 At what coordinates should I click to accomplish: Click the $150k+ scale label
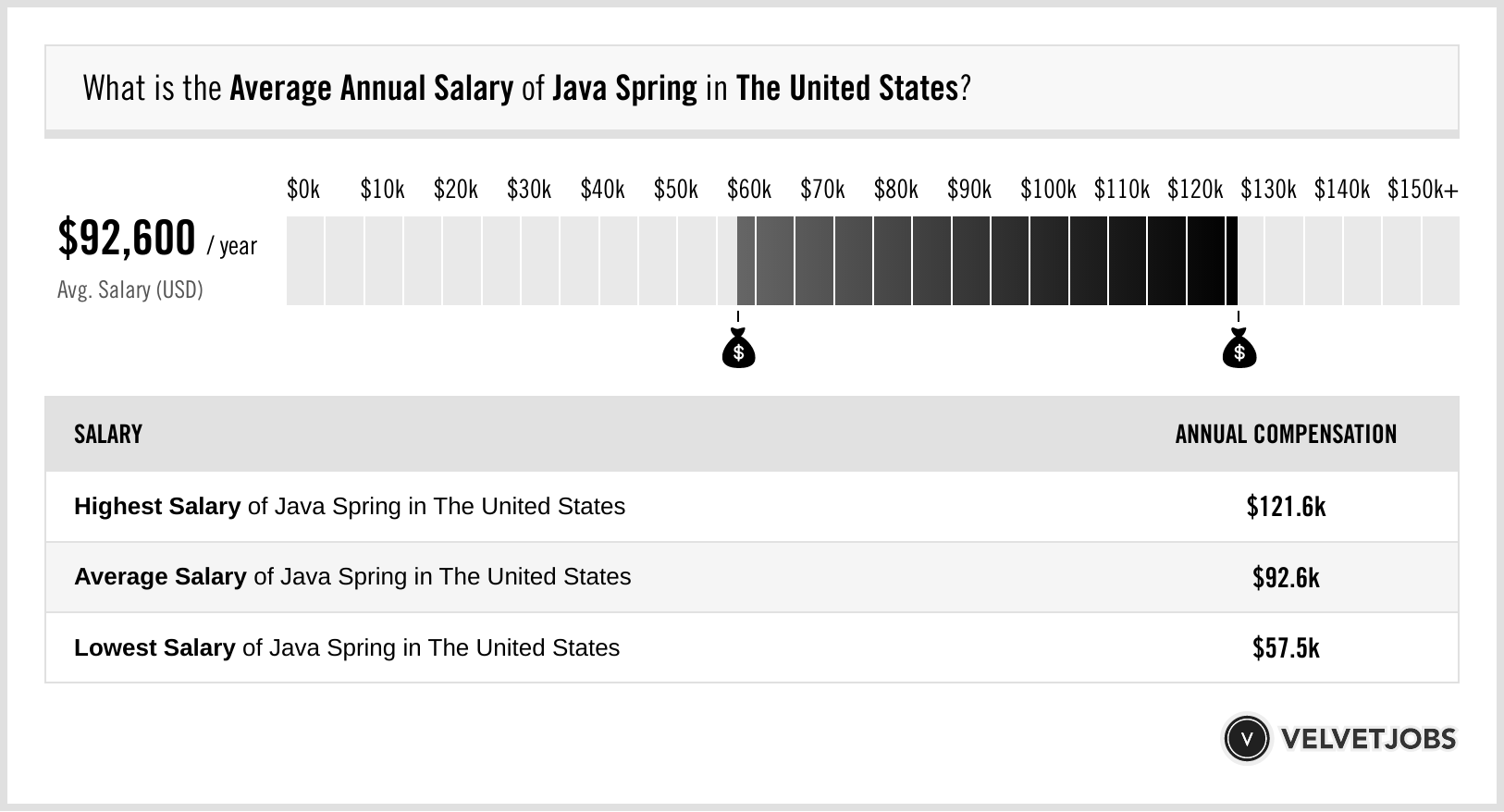(1423, 191)
